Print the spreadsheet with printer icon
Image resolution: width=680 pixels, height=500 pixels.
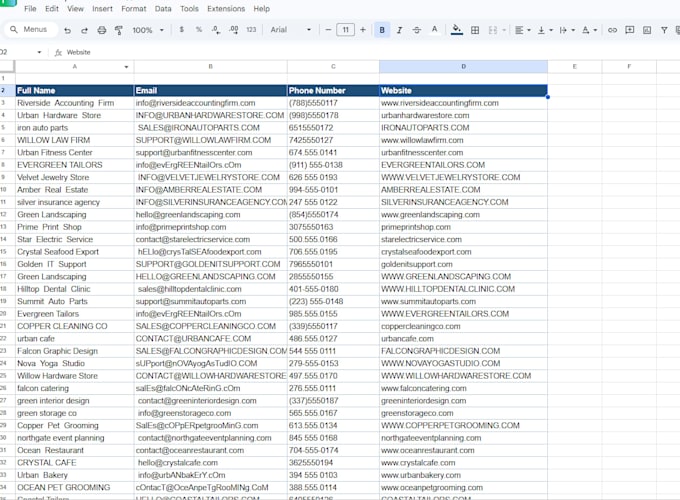point(102,30)
